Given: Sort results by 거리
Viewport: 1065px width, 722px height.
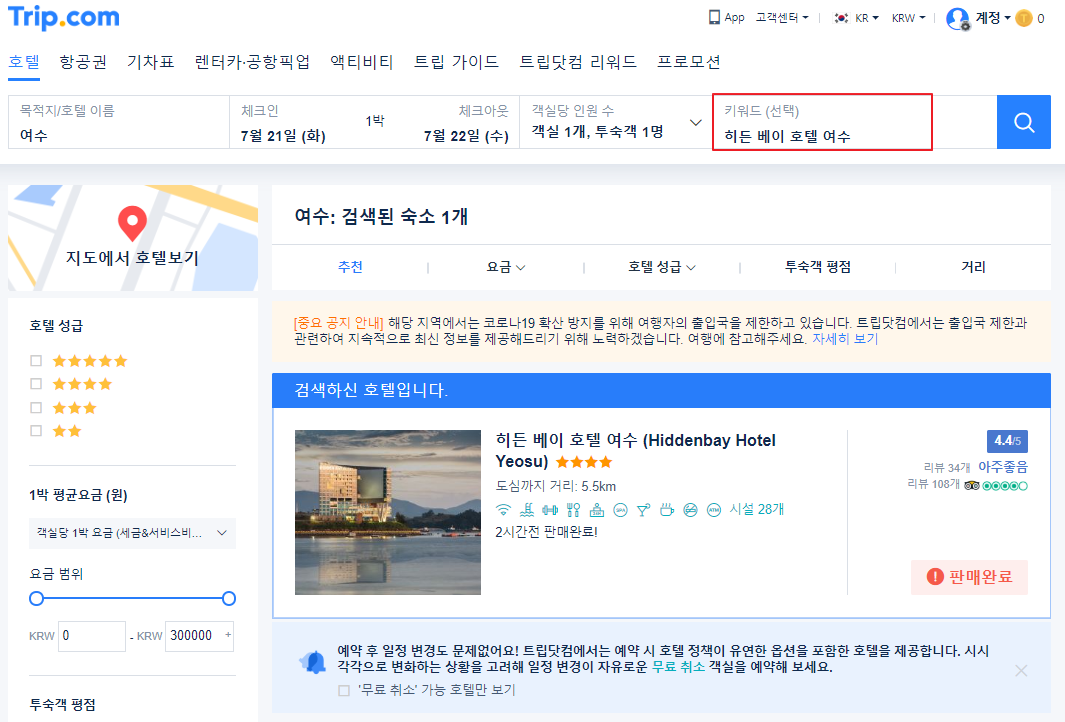Looking at the screenshot, I should click(x=973, y=267).
